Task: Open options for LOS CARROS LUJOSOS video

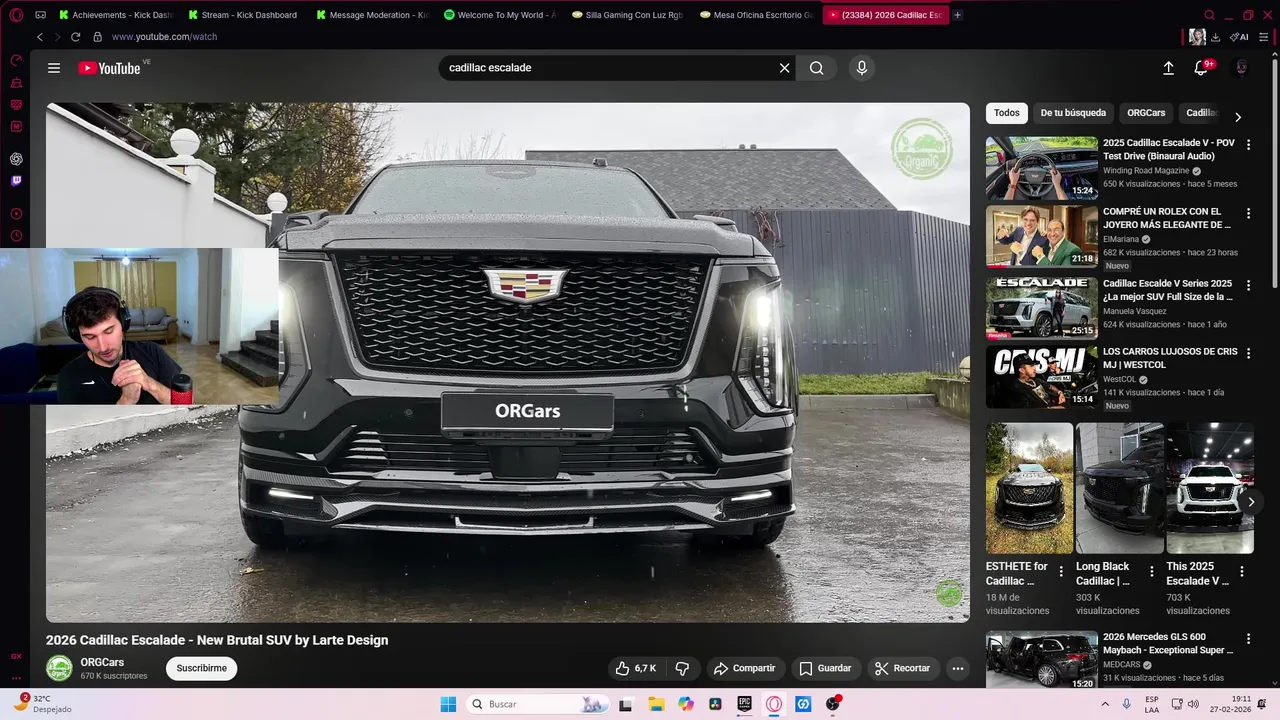Action: point(1248,353)
